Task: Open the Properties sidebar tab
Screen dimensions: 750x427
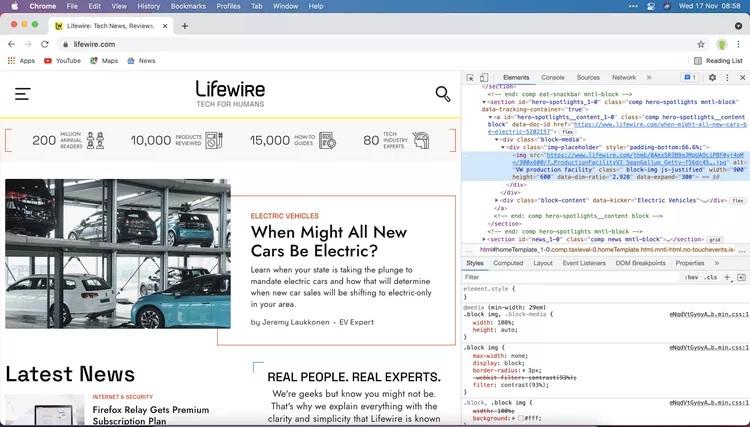Action: click(689, 263)
